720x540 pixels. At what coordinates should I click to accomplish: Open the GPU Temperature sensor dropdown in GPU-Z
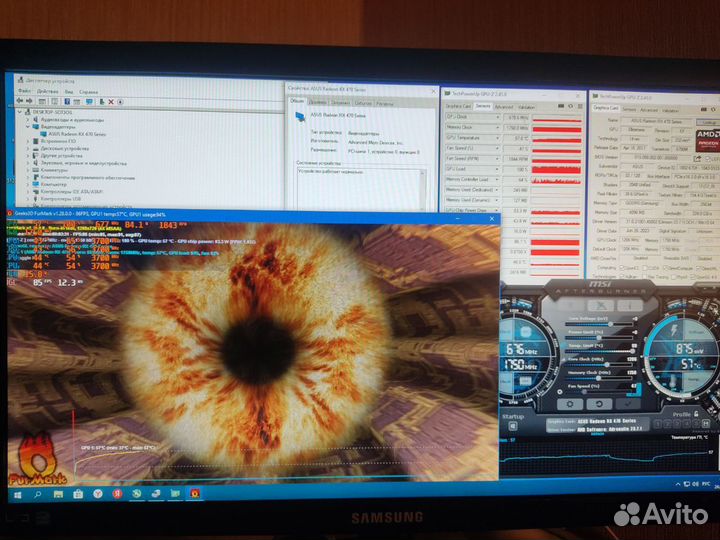click(x=497, y=138)
